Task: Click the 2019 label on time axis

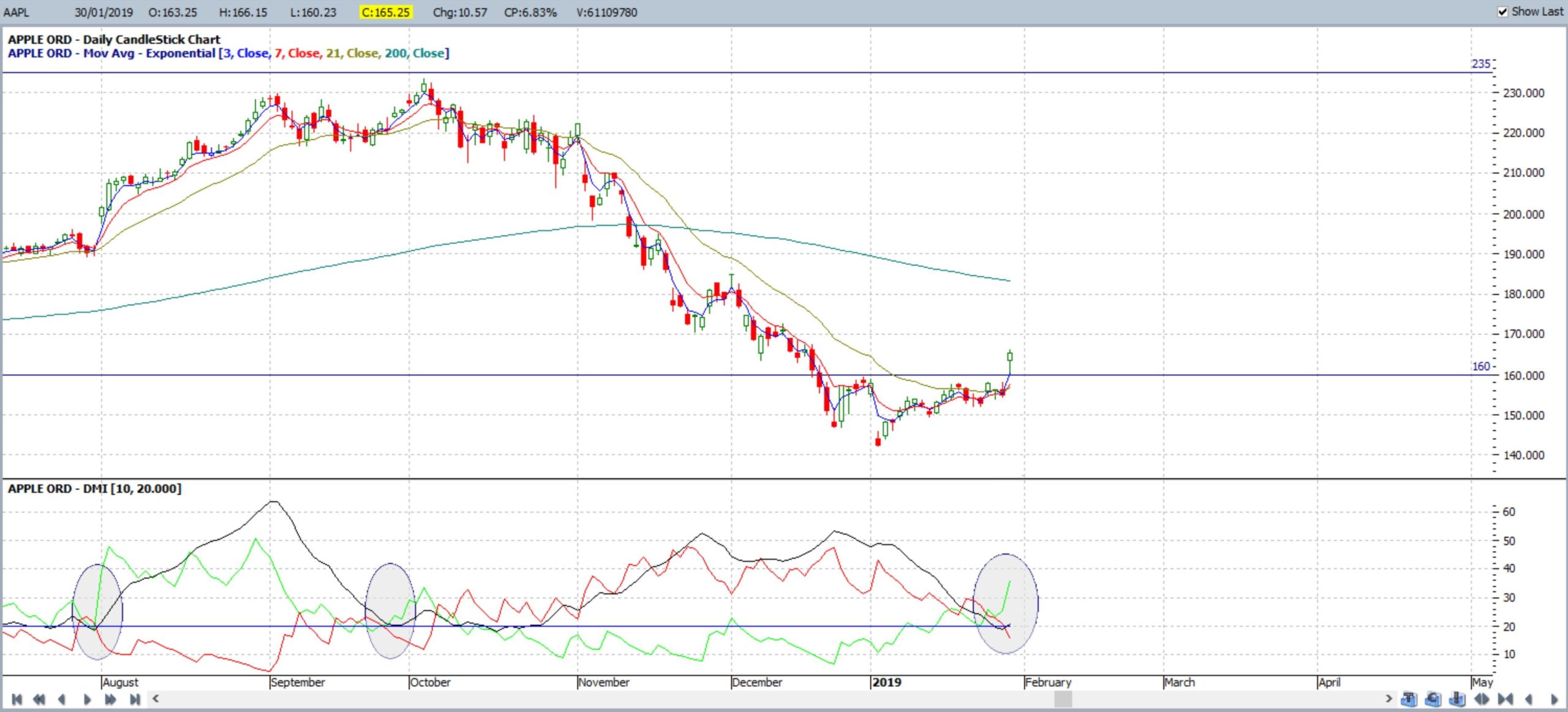Action: [886, 682]
